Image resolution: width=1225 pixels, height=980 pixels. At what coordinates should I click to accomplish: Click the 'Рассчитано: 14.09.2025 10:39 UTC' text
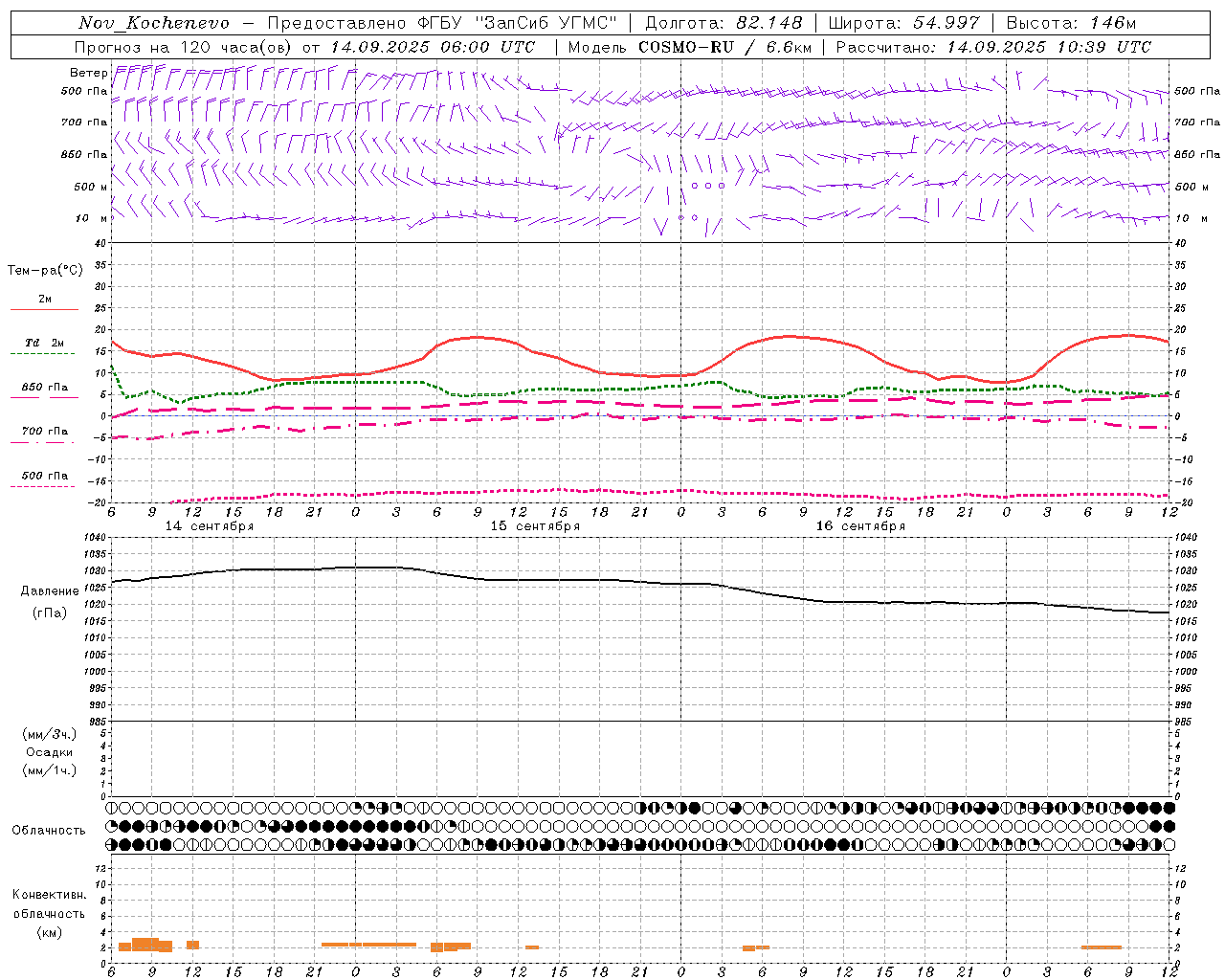pos(993,47)
